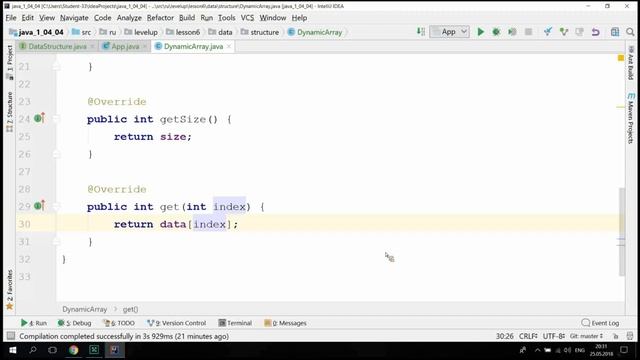Open the Terminal tool window
Screen dimensions: 640x360
(x=235, y=323)
